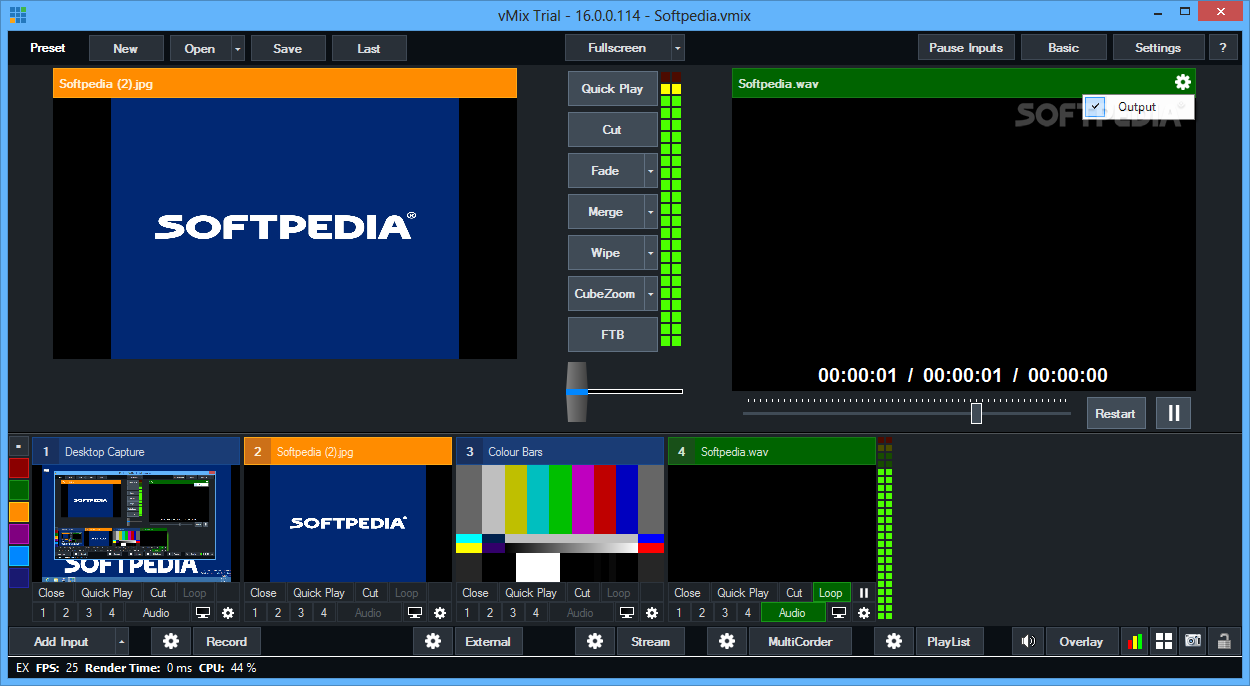Click monitor icon on Softpedia (2).jpg input
1250x686 pixels.
click(415, 613)
